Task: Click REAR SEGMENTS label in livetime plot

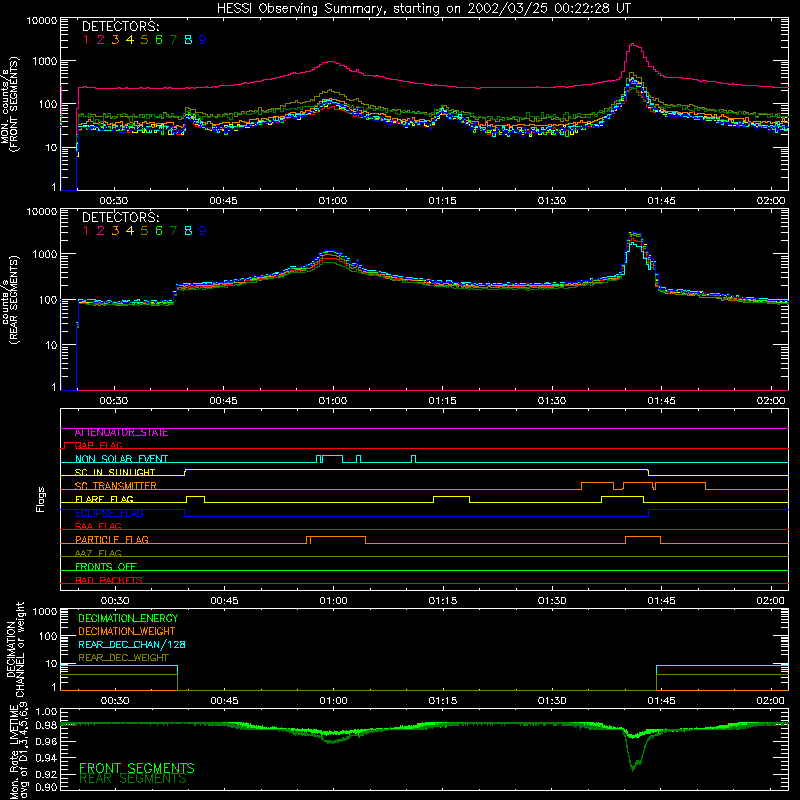Action: 133,779
